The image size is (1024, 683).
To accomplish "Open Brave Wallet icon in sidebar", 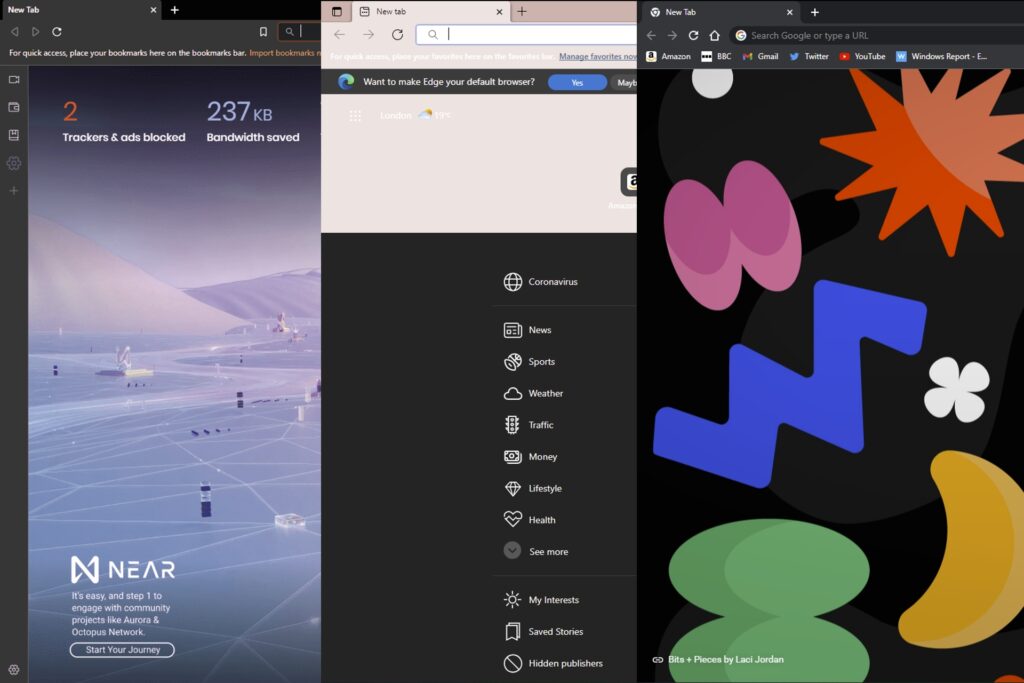I will click(14, 107).
